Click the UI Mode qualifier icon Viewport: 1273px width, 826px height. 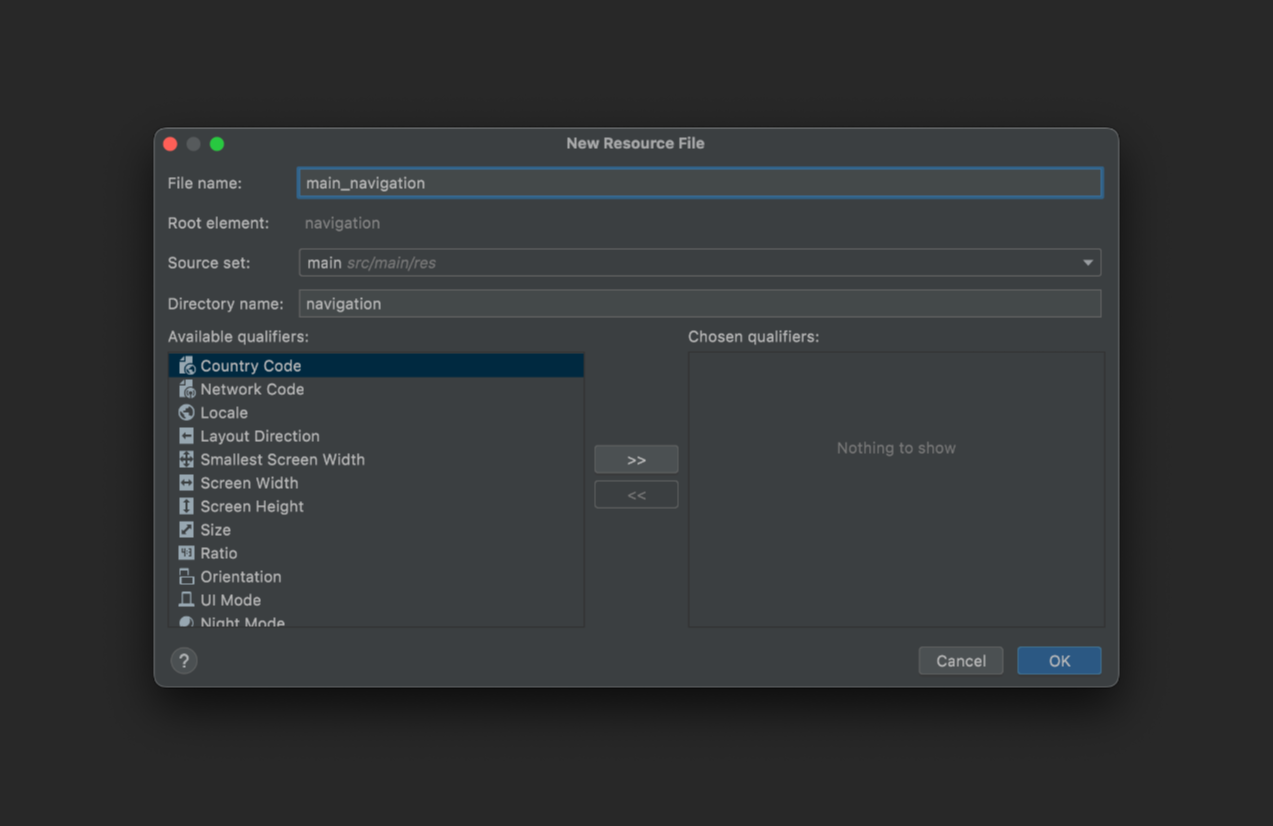pos(186,600)
